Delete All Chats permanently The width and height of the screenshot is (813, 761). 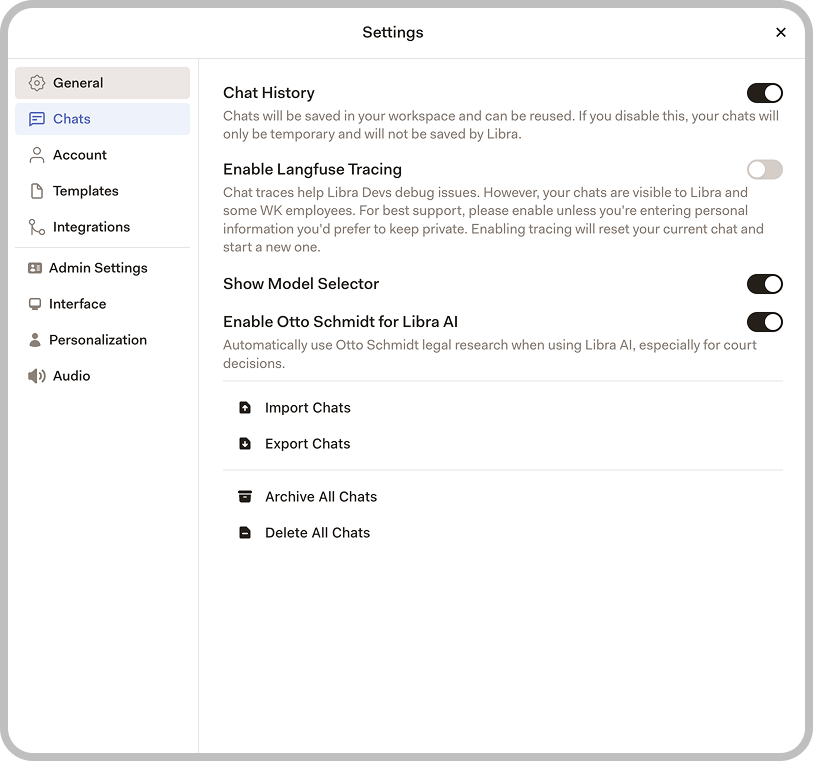coord(316,532)
